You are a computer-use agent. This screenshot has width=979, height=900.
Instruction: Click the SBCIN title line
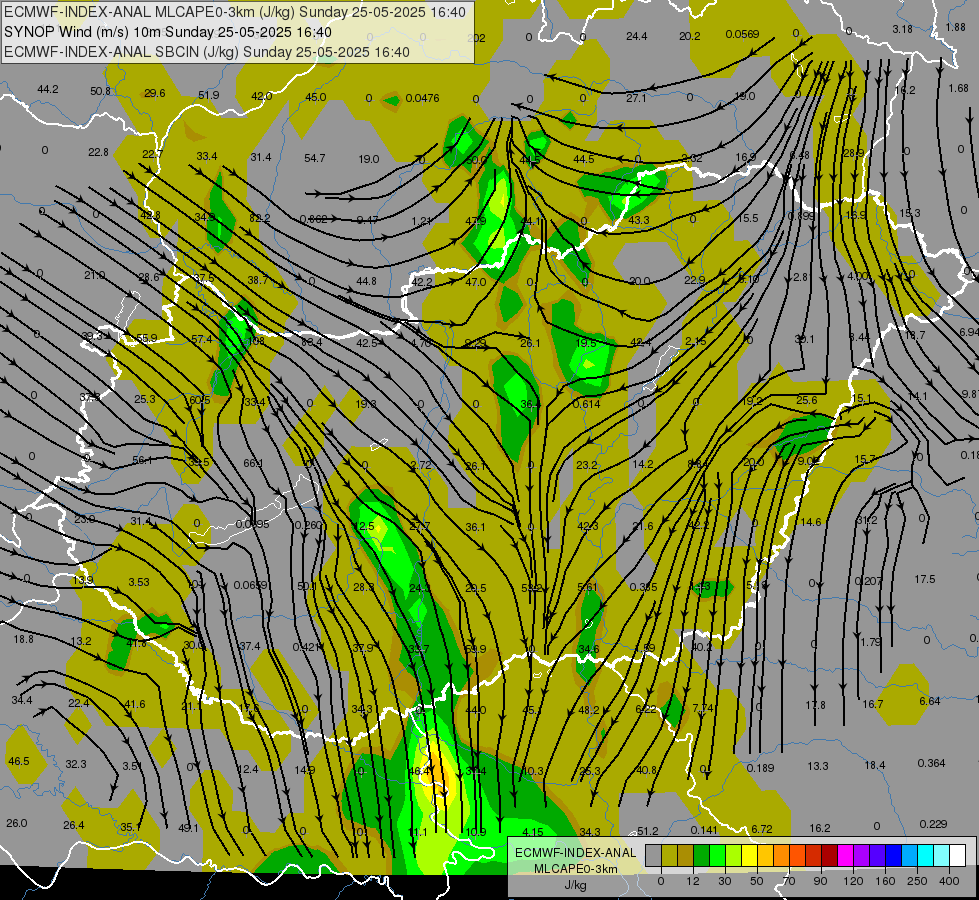[x=207, y=52]
